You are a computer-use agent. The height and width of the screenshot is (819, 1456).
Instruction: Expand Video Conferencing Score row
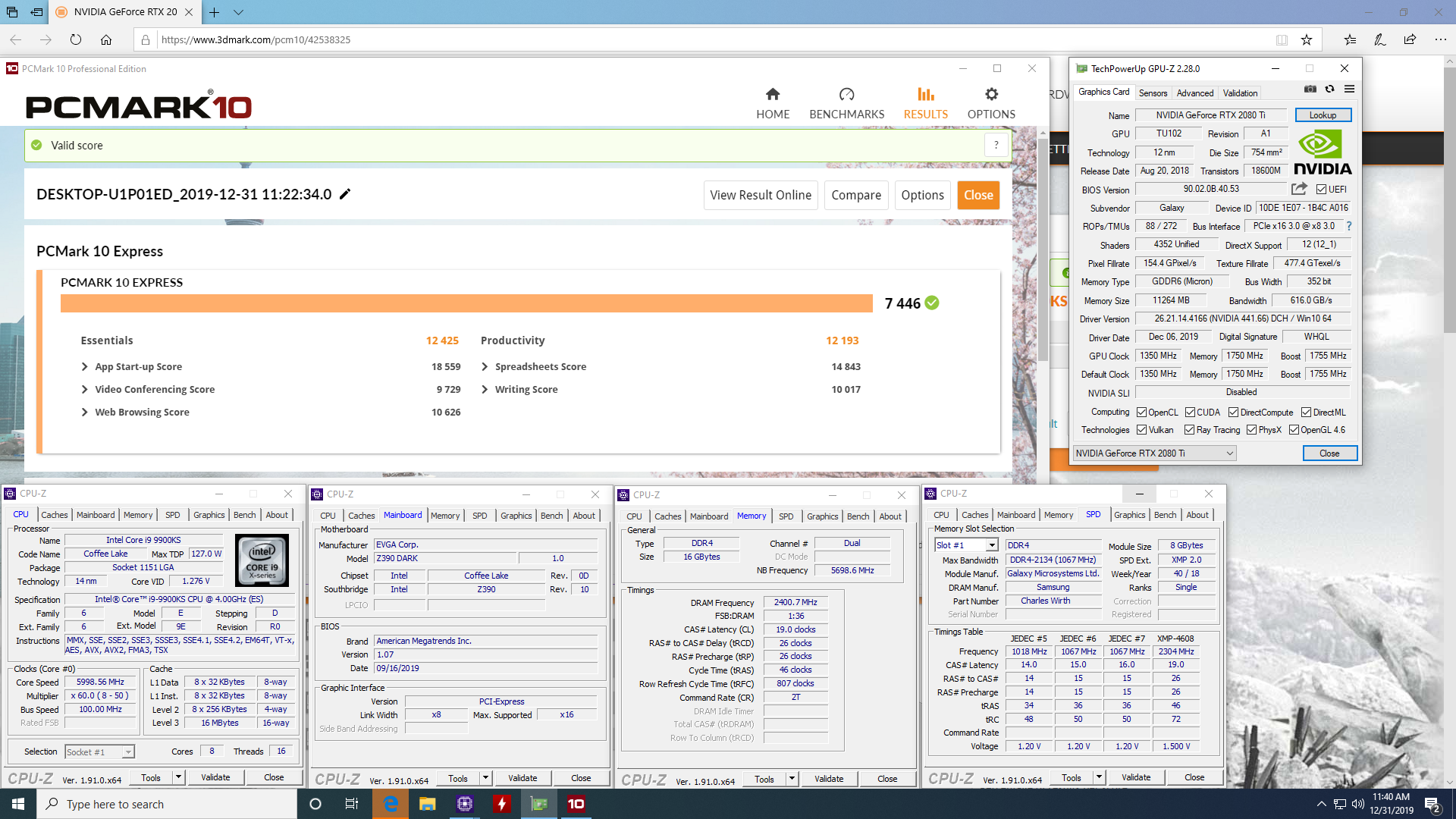84,389
